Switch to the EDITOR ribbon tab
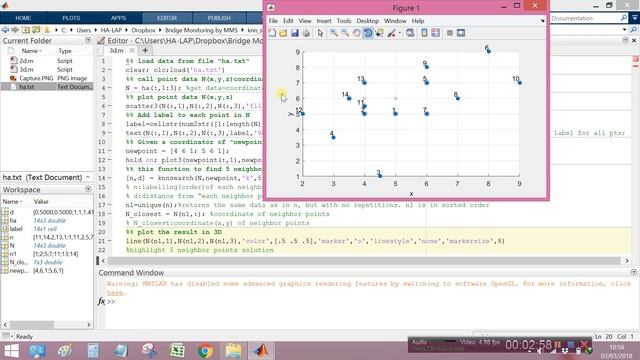The height and width of the screenshot is (360, 640). click(167, 18)
